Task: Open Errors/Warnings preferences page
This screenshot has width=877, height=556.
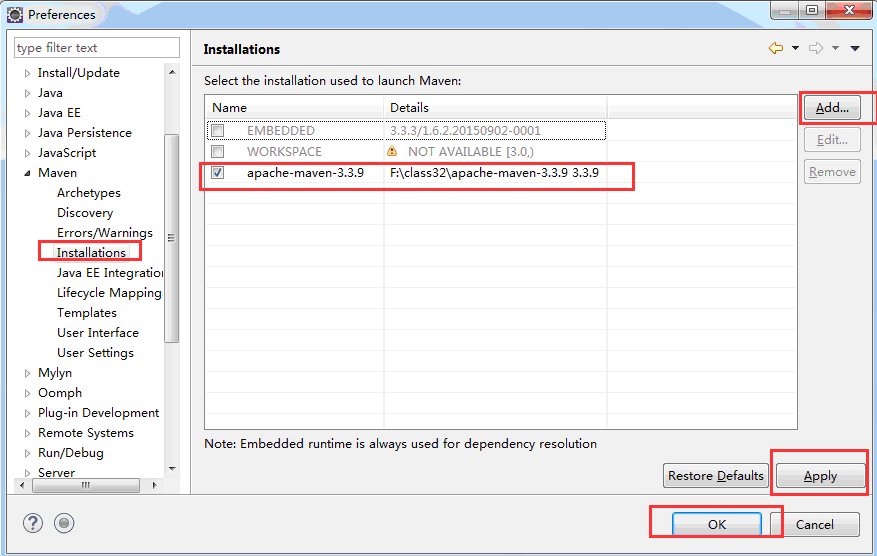Action: pos(105,233)
